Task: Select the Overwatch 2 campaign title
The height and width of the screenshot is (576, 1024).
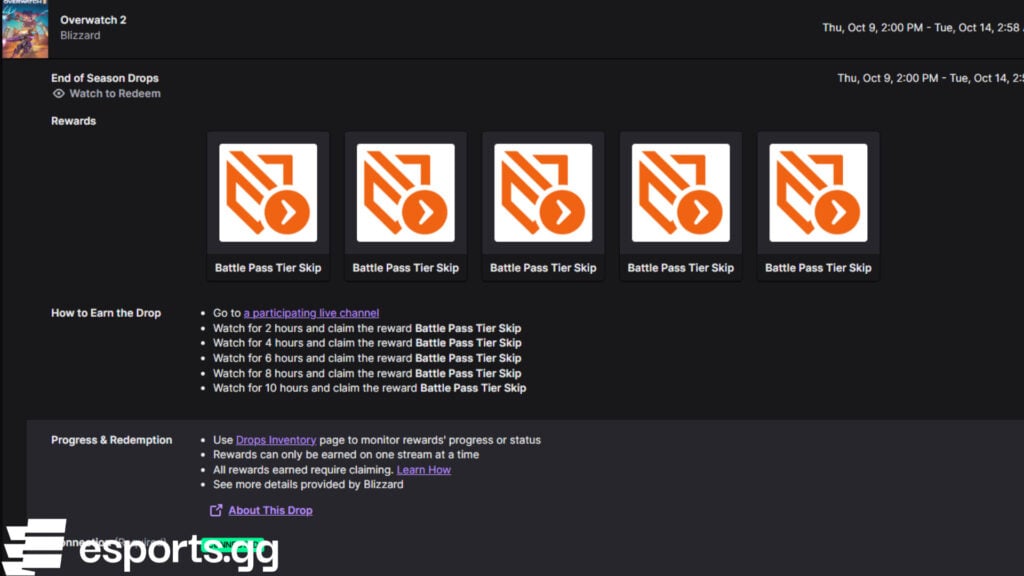Action: (x=93, y=18)
